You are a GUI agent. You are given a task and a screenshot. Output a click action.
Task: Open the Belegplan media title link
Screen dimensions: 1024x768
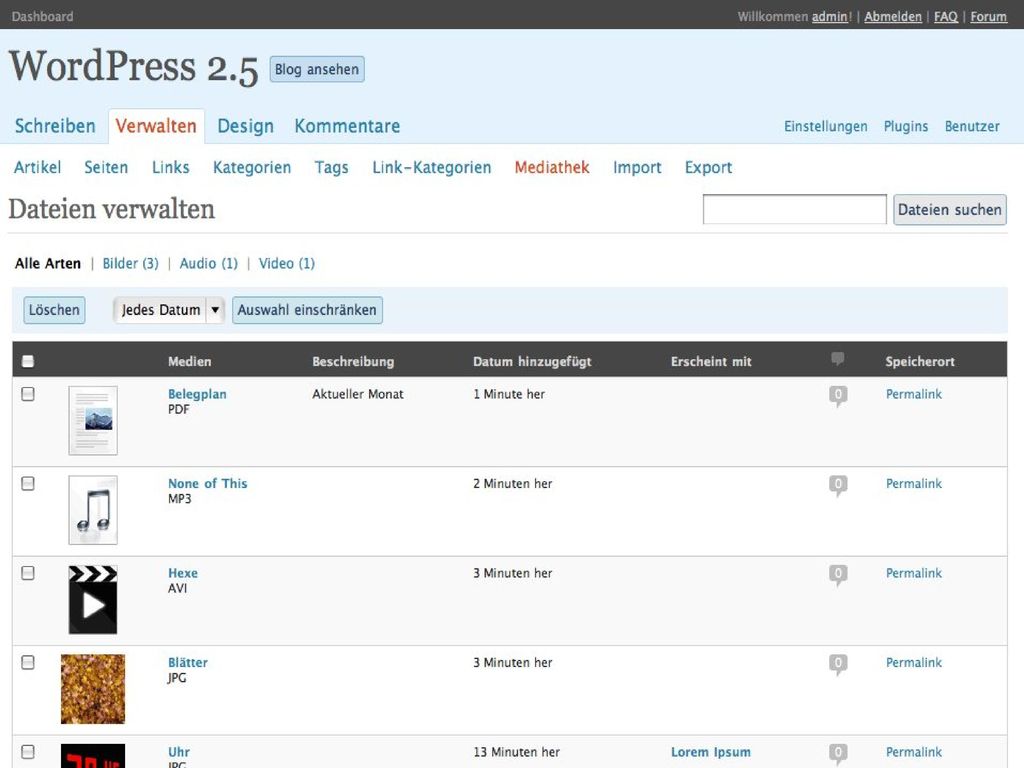(197, 394)
